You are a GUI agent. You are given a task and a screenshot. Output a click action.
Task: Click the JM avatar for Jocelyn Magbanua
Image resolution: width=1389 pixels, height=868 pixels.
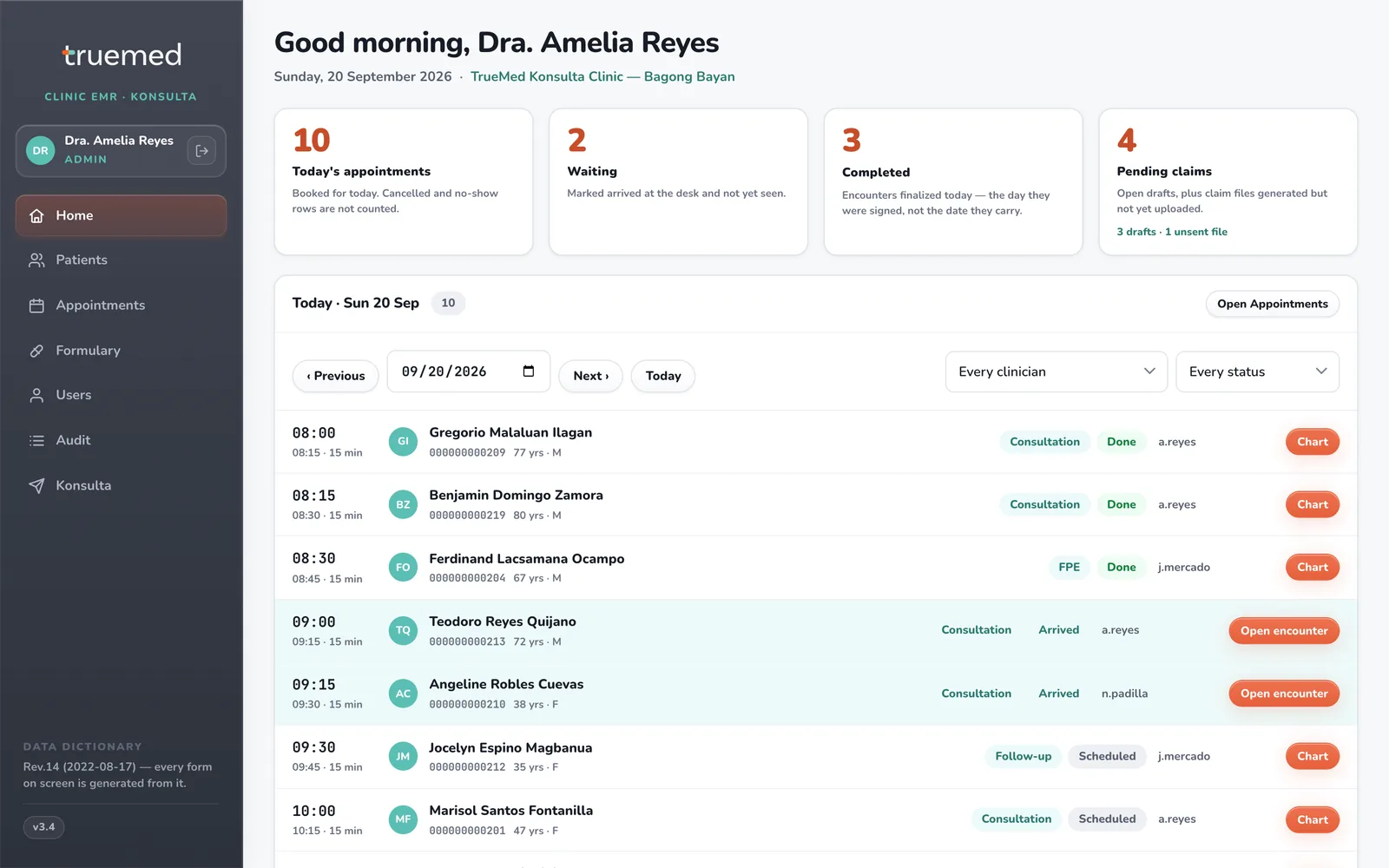pyautogui.click(x=403, y=757)
